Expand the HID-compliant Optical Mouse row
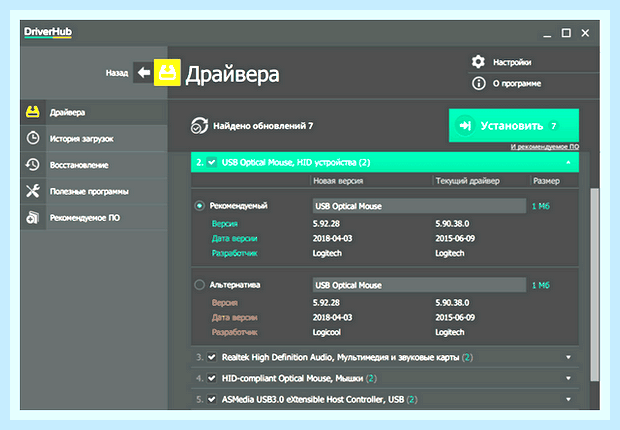 click(x=568, y=378)
